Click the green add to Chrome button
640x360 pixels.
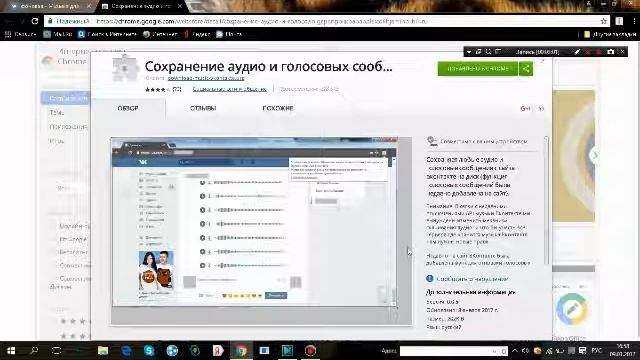click(478, 69)
